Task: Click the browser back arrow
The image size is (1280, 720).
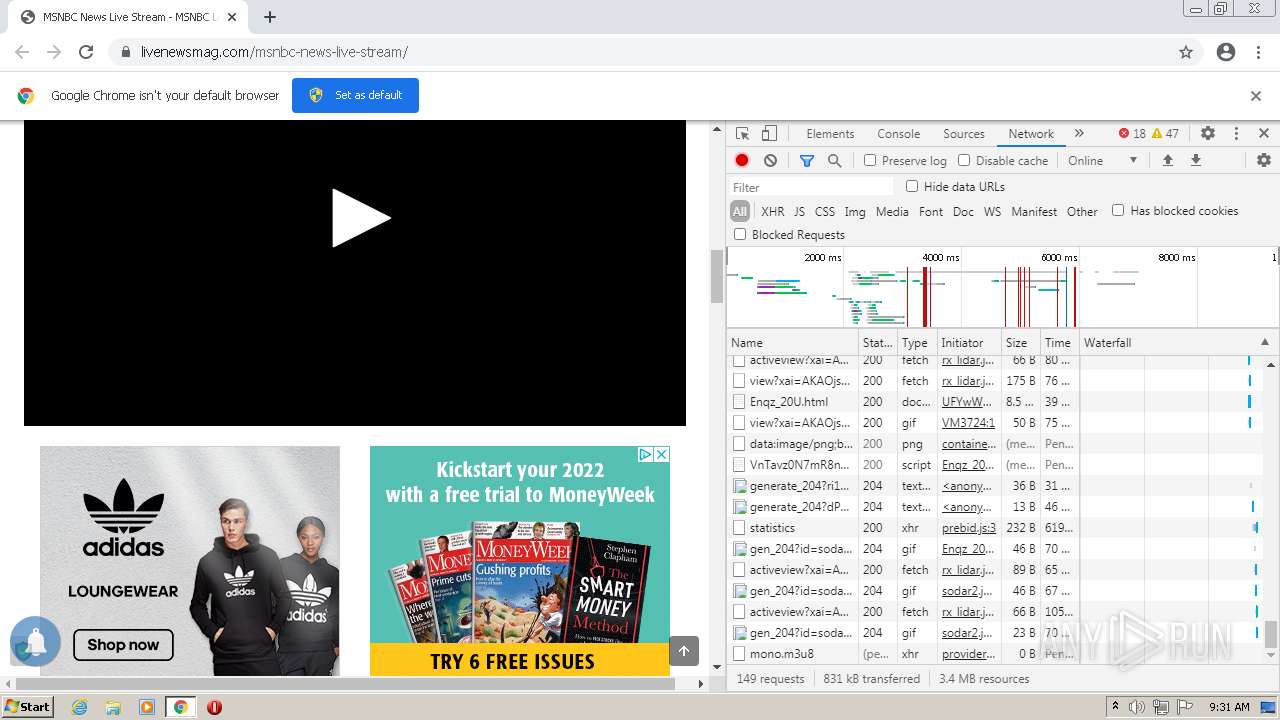Action: [x=22, y=52]
